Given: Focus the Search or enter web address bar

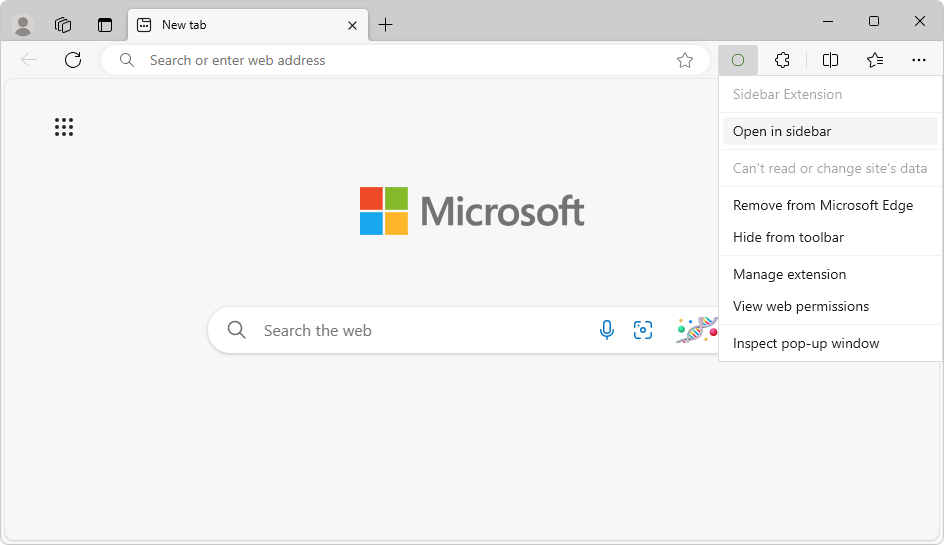Looking at the screenshot, I should pyautogui.click(x=405, y=60).
